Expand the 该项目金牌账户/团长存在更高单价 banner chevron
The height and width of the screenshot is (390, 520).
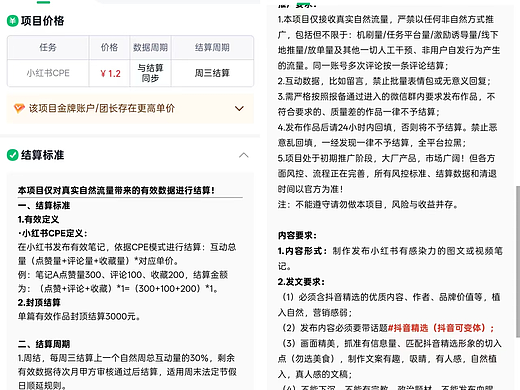coord(239,108)
